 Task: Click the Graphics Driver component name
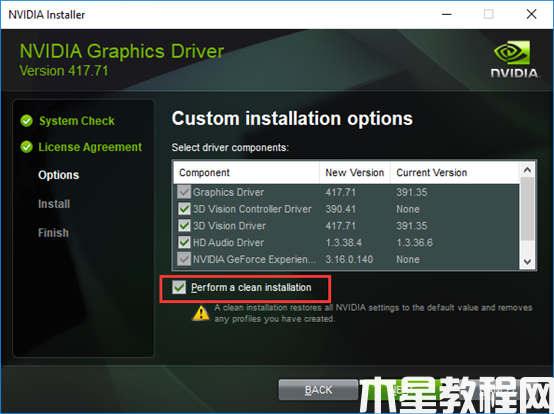pos(228,192)
